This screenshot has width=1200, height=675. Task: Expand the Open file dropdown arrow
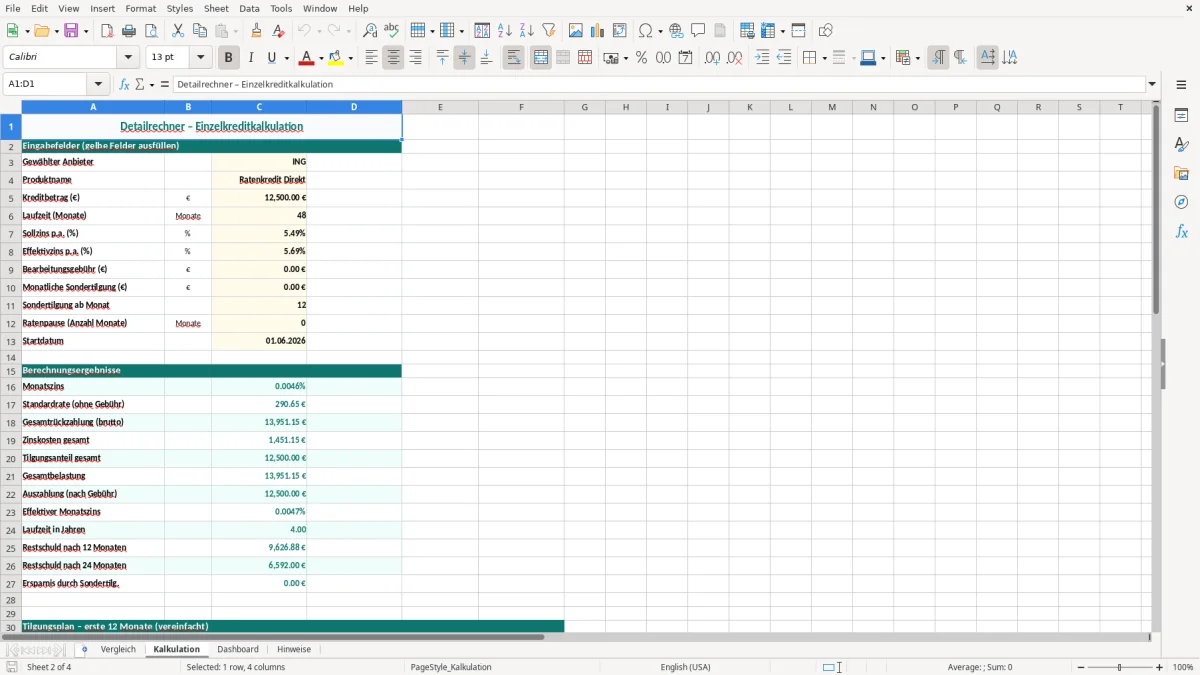[x=55, y=31]
